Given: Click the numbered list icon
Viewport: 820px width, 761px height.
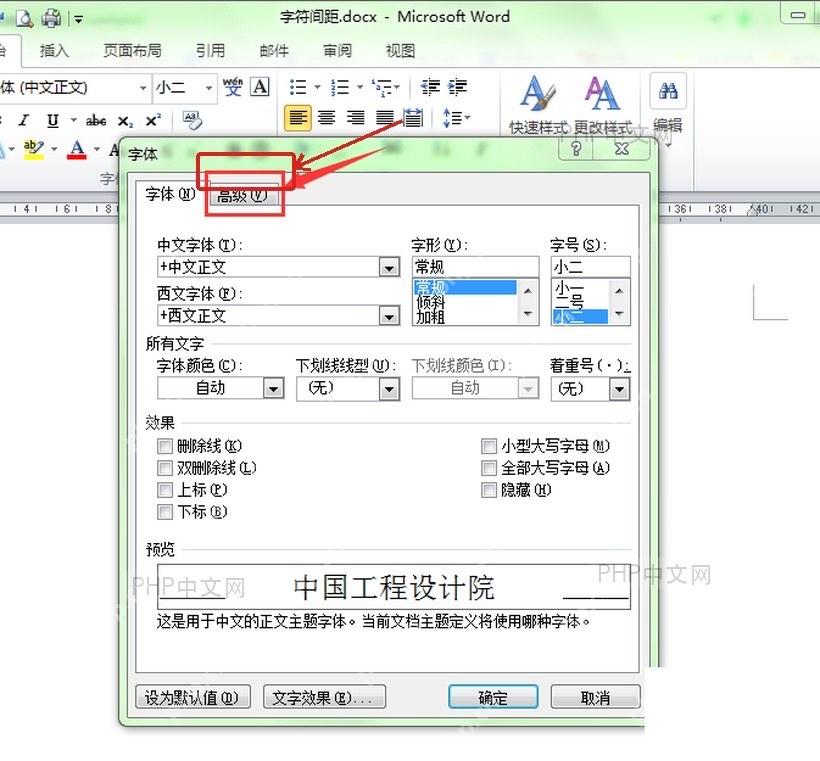Looking at the screenshot, I should [x=340, y=87].
